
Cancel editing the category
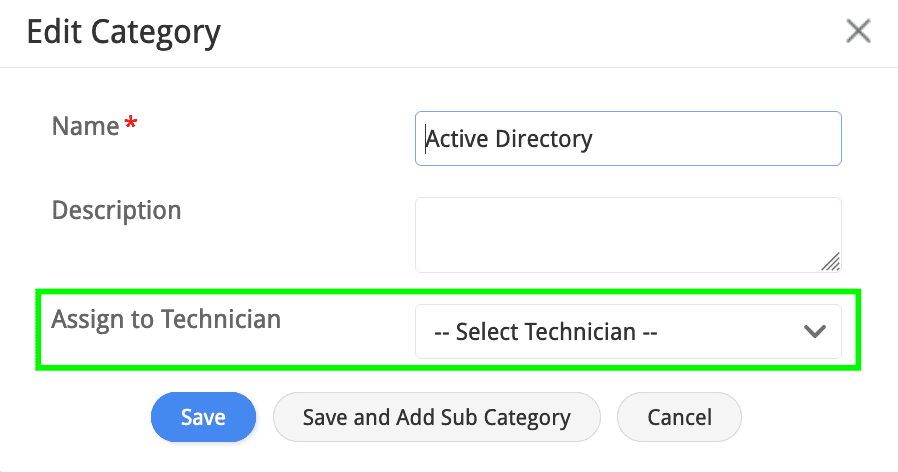pos(679,417)
